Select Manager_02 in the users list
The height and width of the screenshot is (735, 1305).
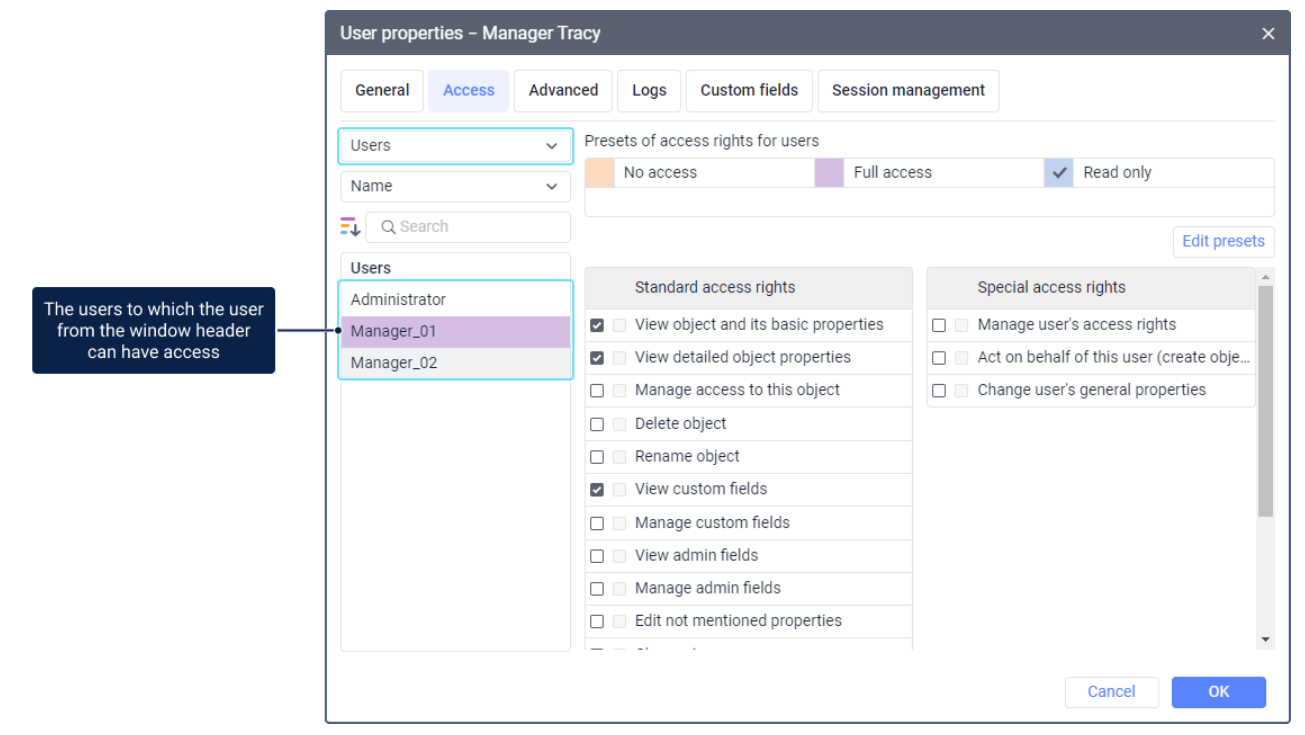(x=456, y=363)
